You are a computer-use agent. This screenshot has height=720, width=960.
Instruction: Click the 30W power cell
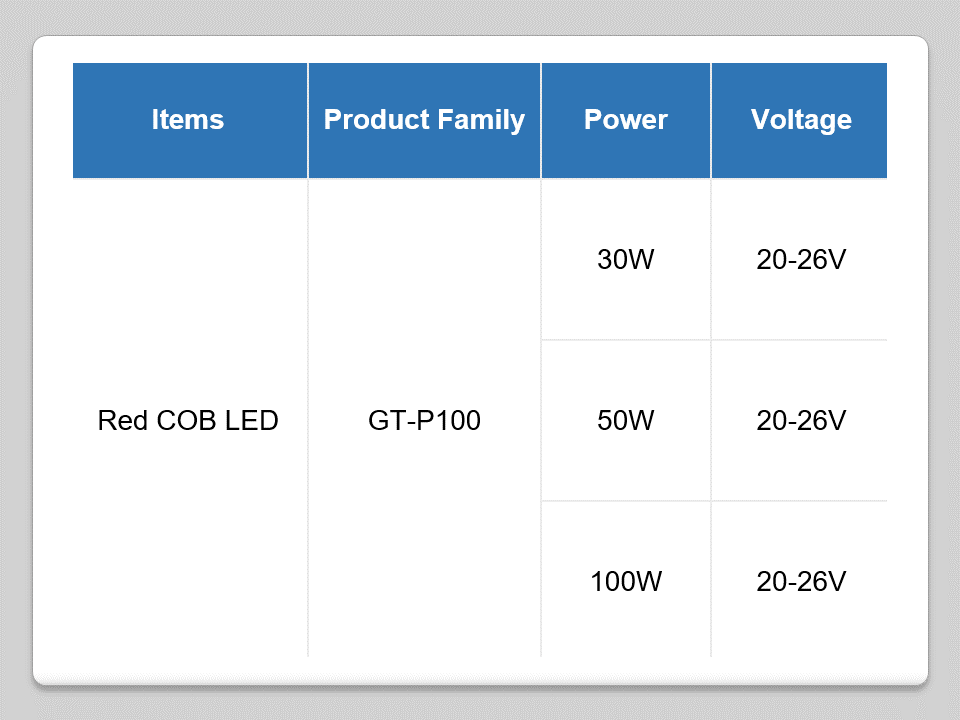(x=626, y=260)
